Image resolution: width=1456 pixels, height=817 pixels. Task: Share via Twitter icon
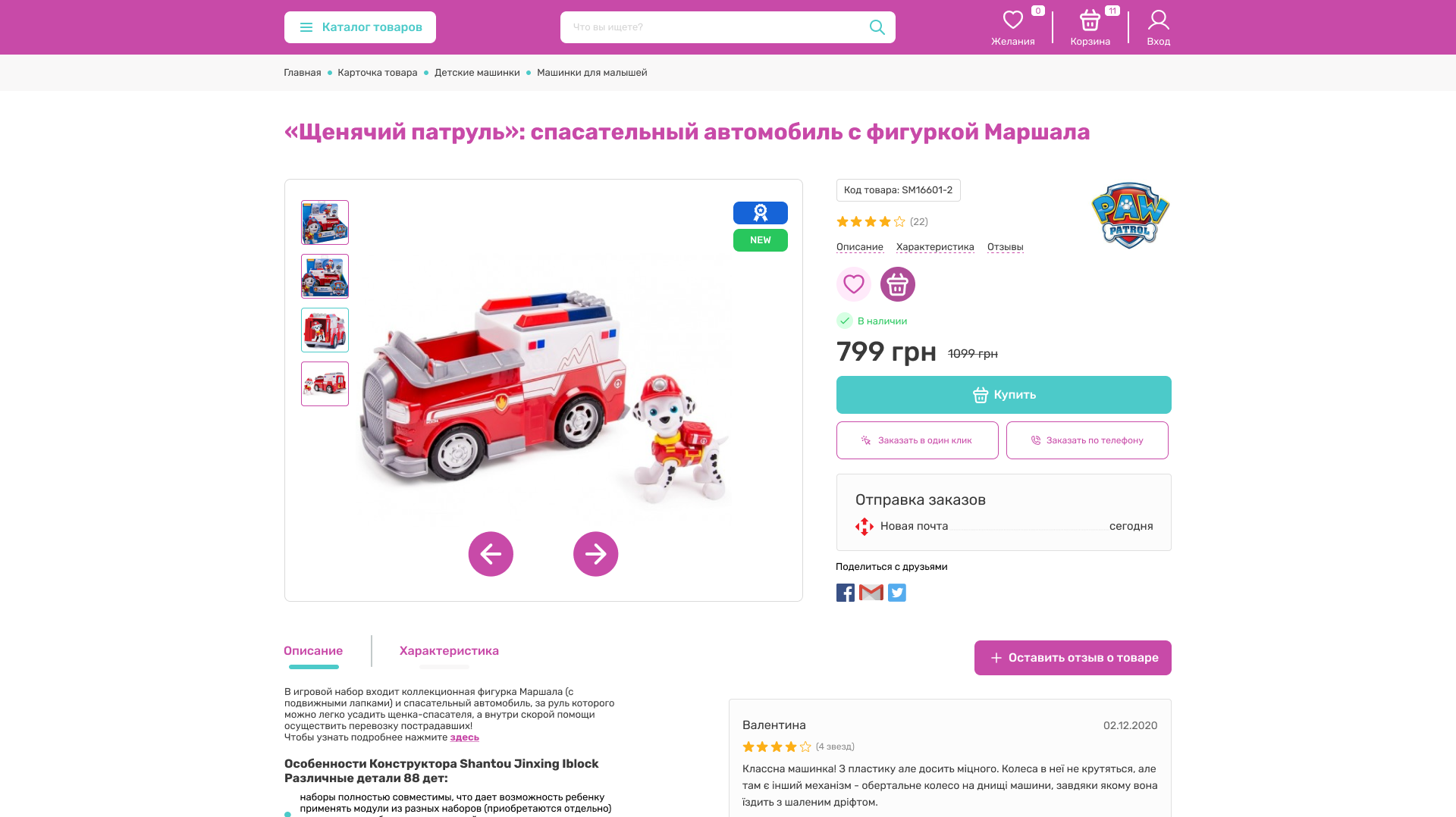[x=897, y=593]
